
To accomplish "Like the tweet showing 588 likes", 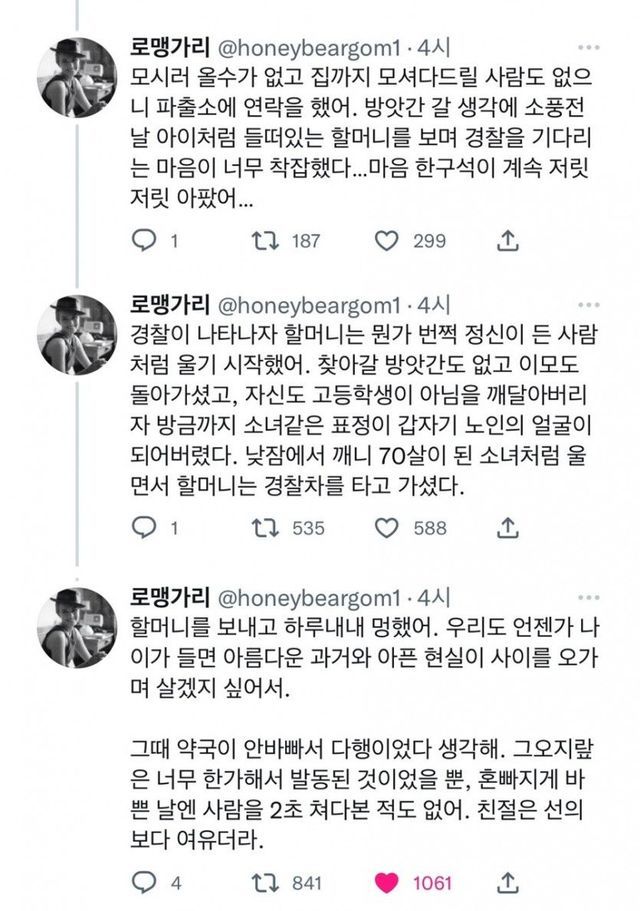I will (387, 526).
